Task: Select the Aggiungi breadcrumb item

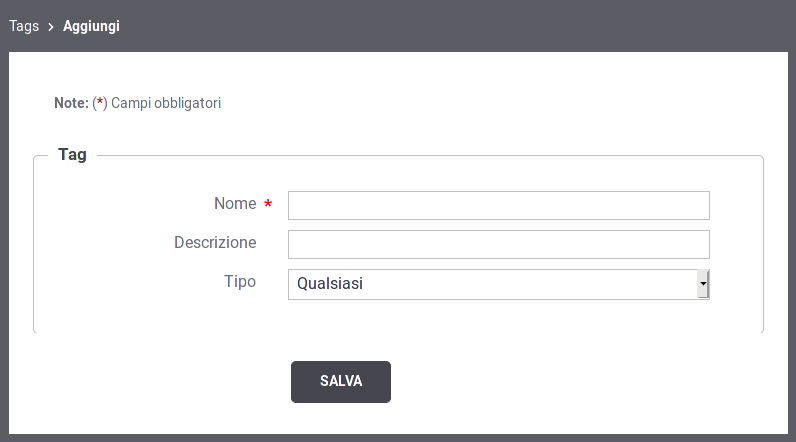Action: 91,26
